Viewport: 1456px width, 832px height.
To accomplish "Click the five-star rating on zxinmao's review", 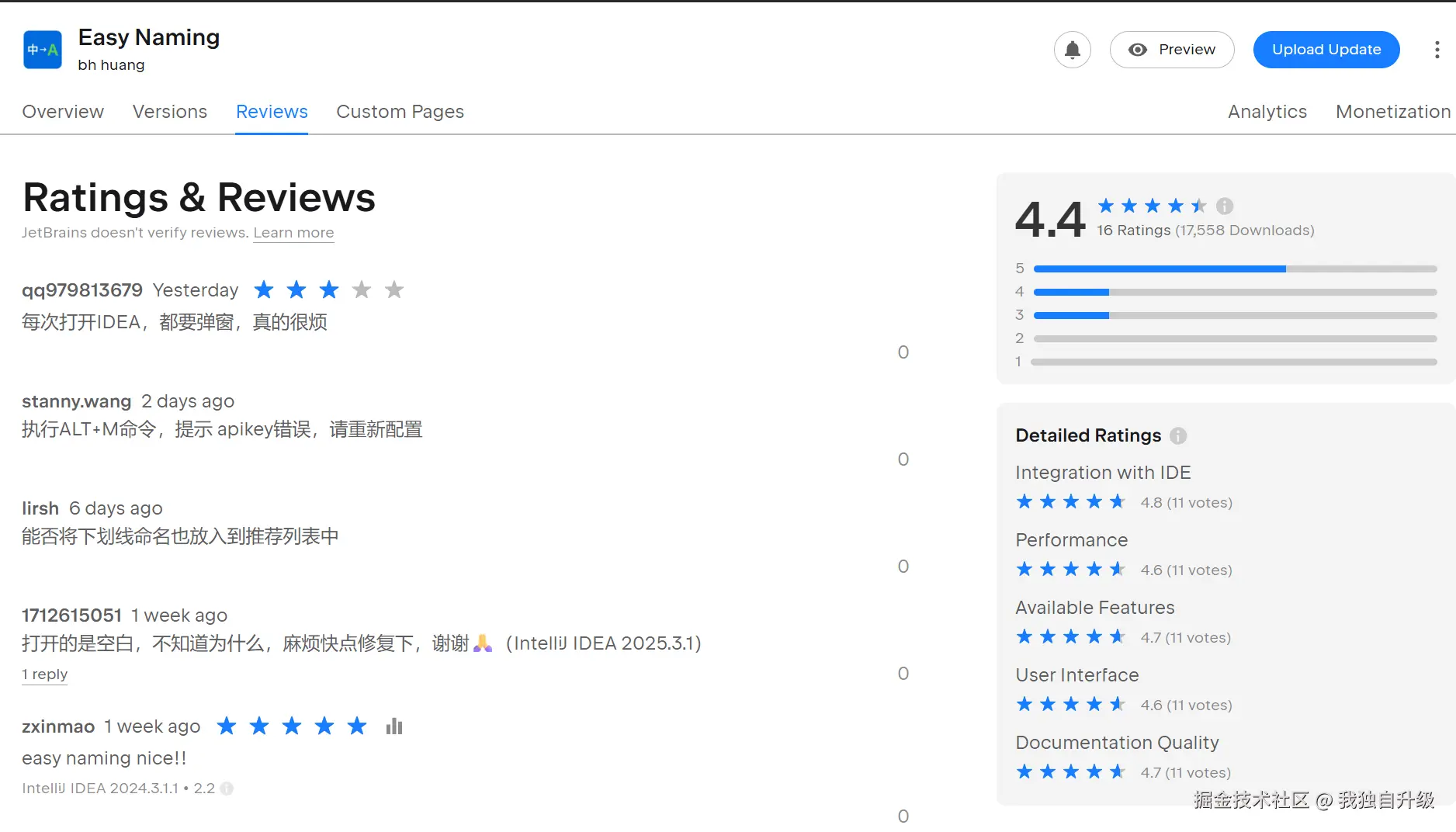I will 292,726.
